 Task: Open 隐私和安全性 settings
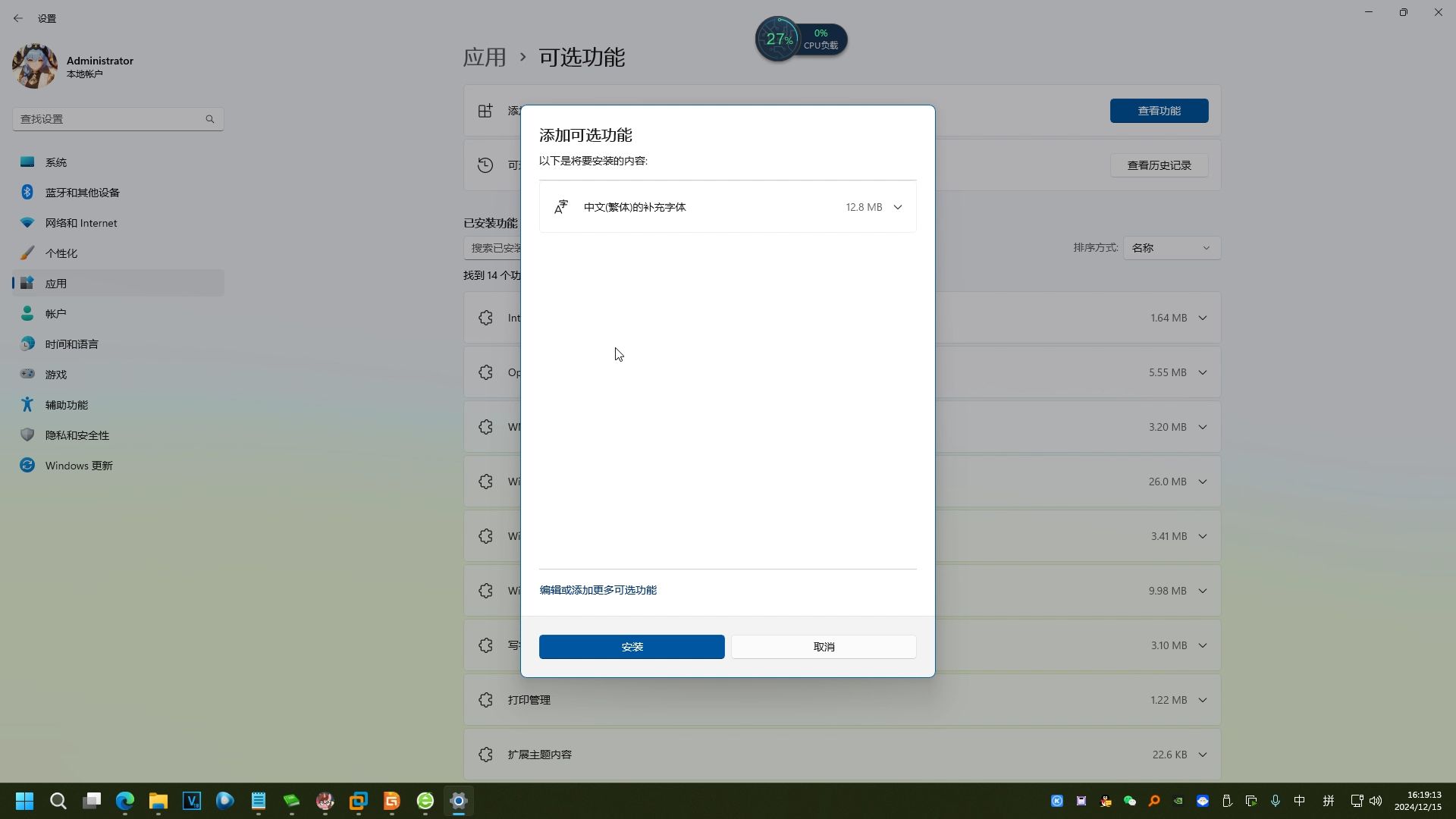click(x=76, y=435)
